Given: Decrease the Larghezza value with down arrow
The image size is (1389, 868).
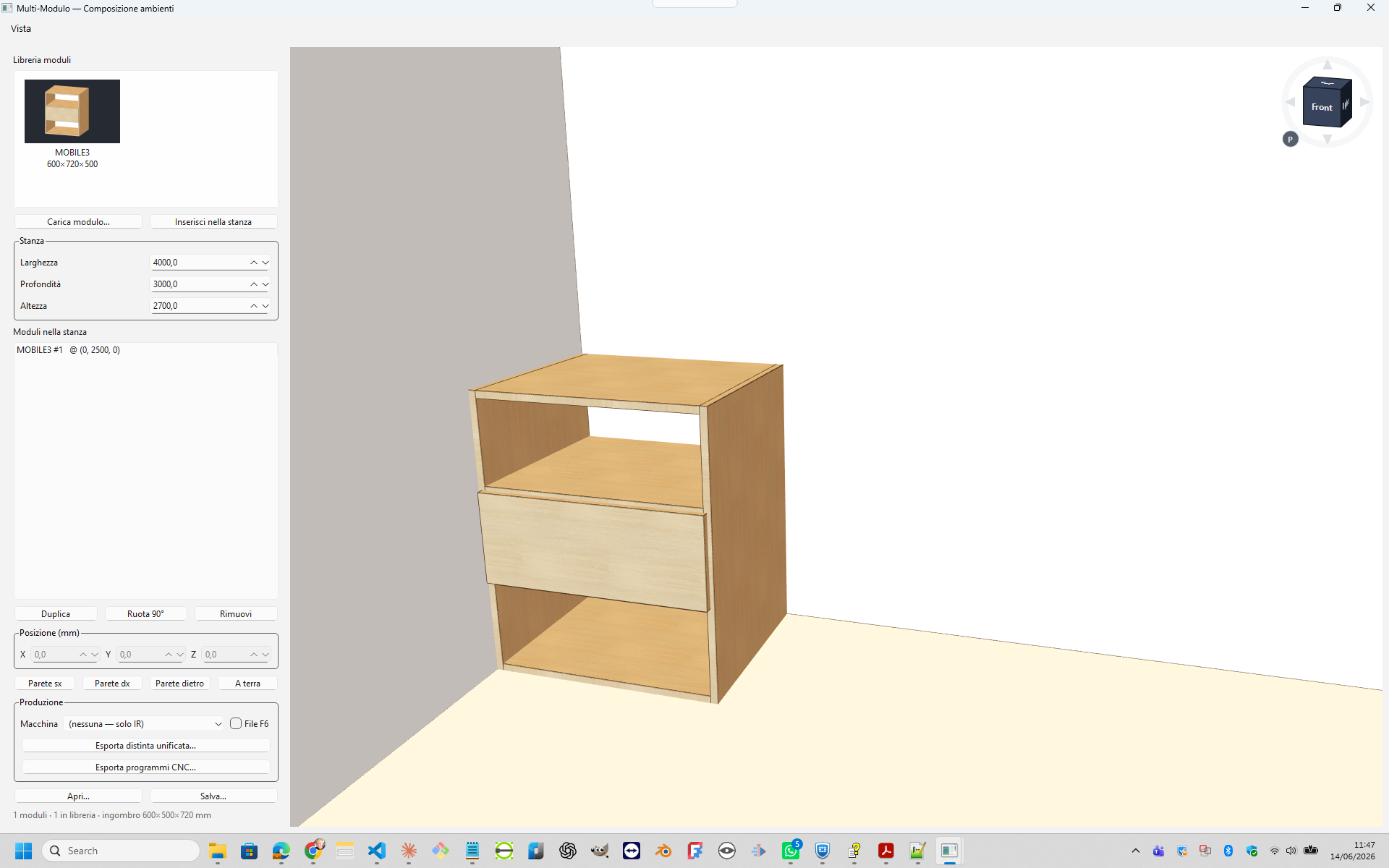Looking at the screenshot, I should coord(266,263).
